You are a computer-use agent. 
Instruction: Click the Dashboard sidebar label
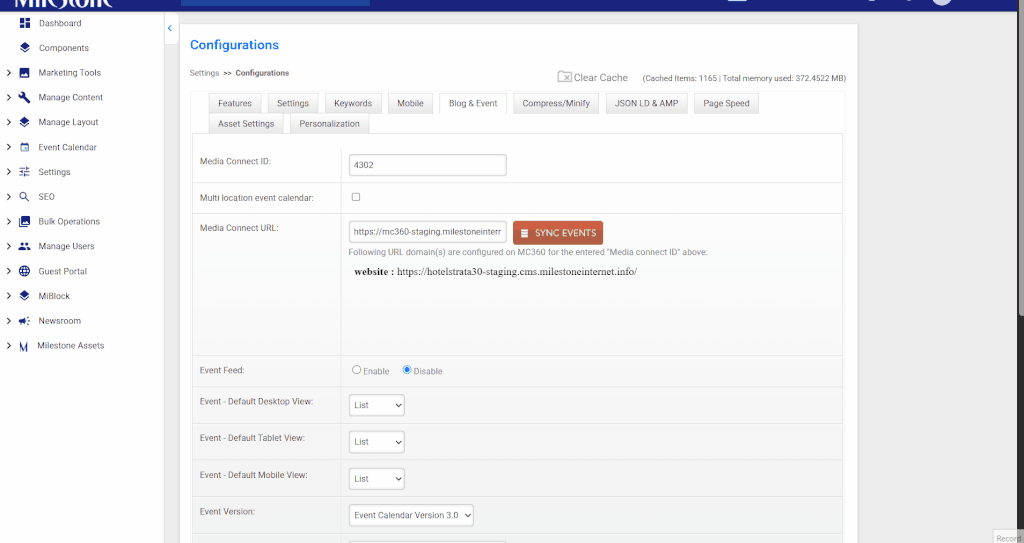[x=60, y=24]
